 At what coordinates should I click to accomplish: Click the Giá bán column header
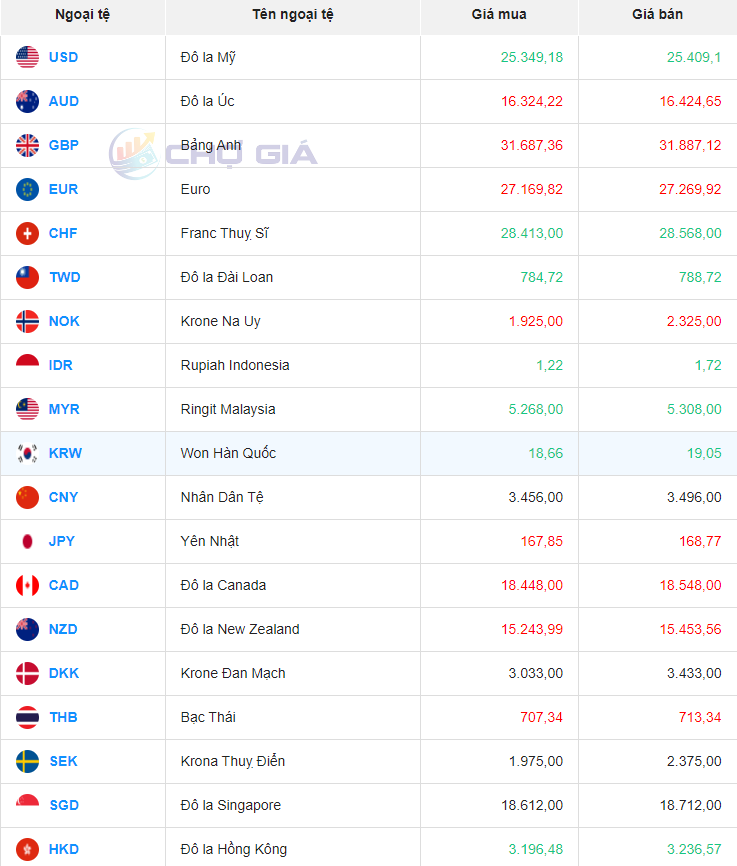point(657,15)
